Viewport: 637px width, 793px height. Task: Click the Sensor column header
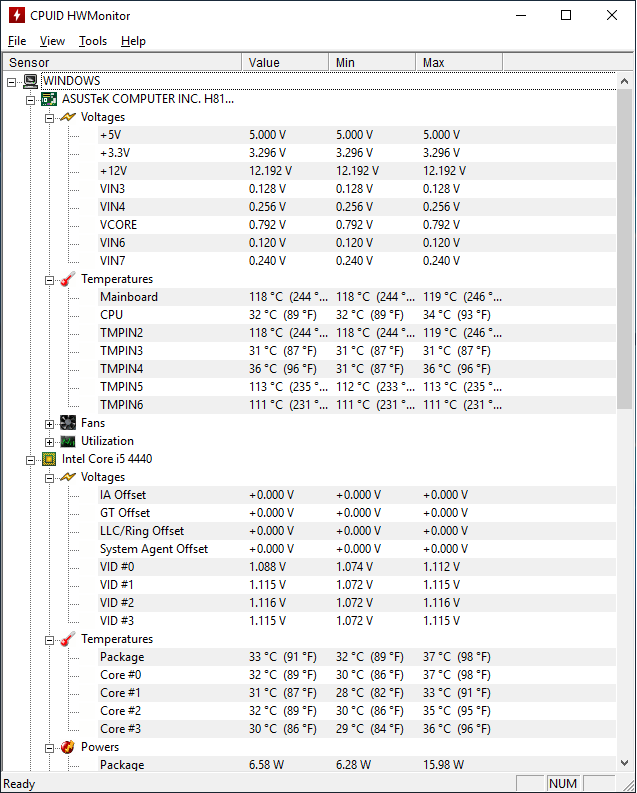coord(122,62)
